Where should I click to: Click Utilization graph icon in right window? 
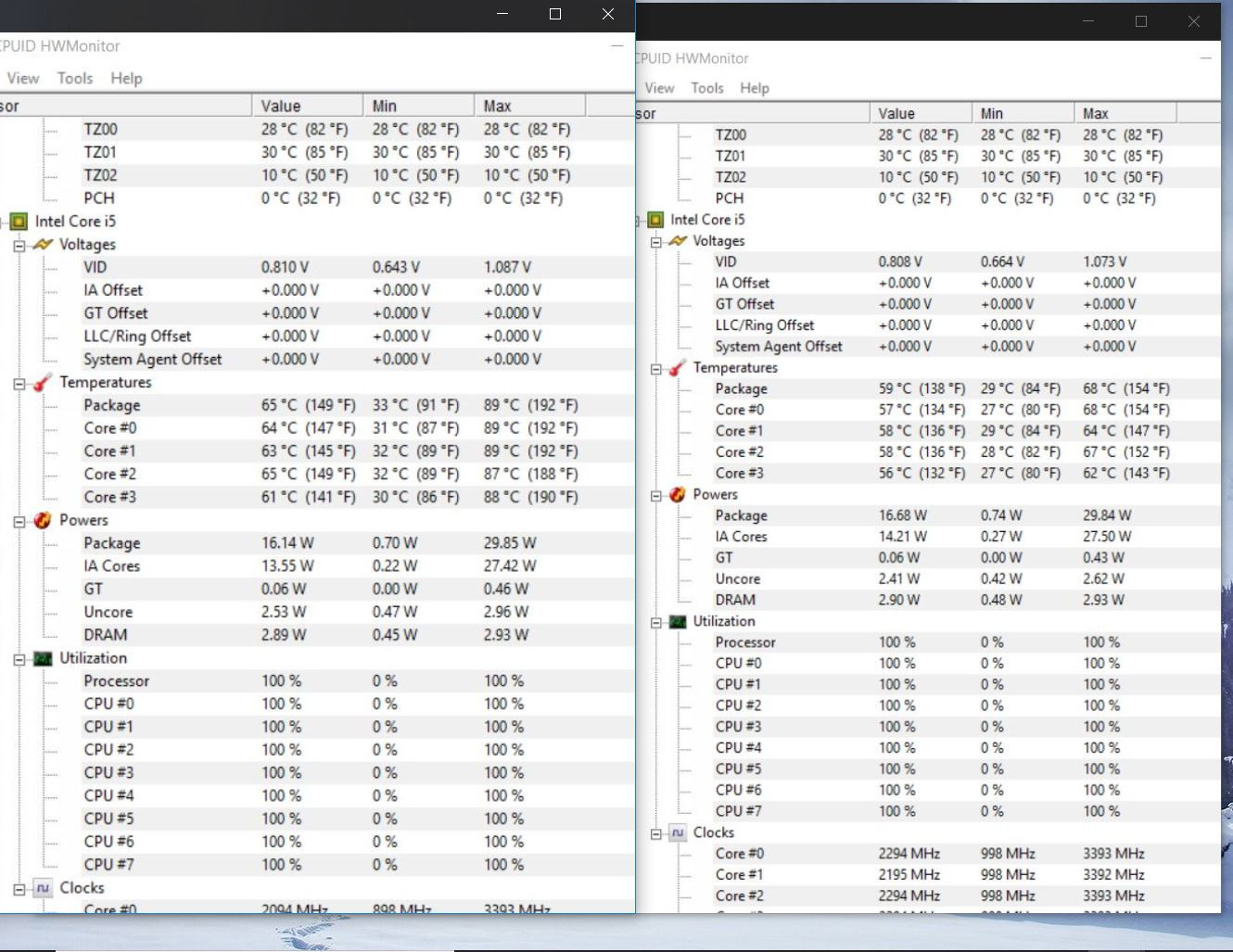point(678,622)
